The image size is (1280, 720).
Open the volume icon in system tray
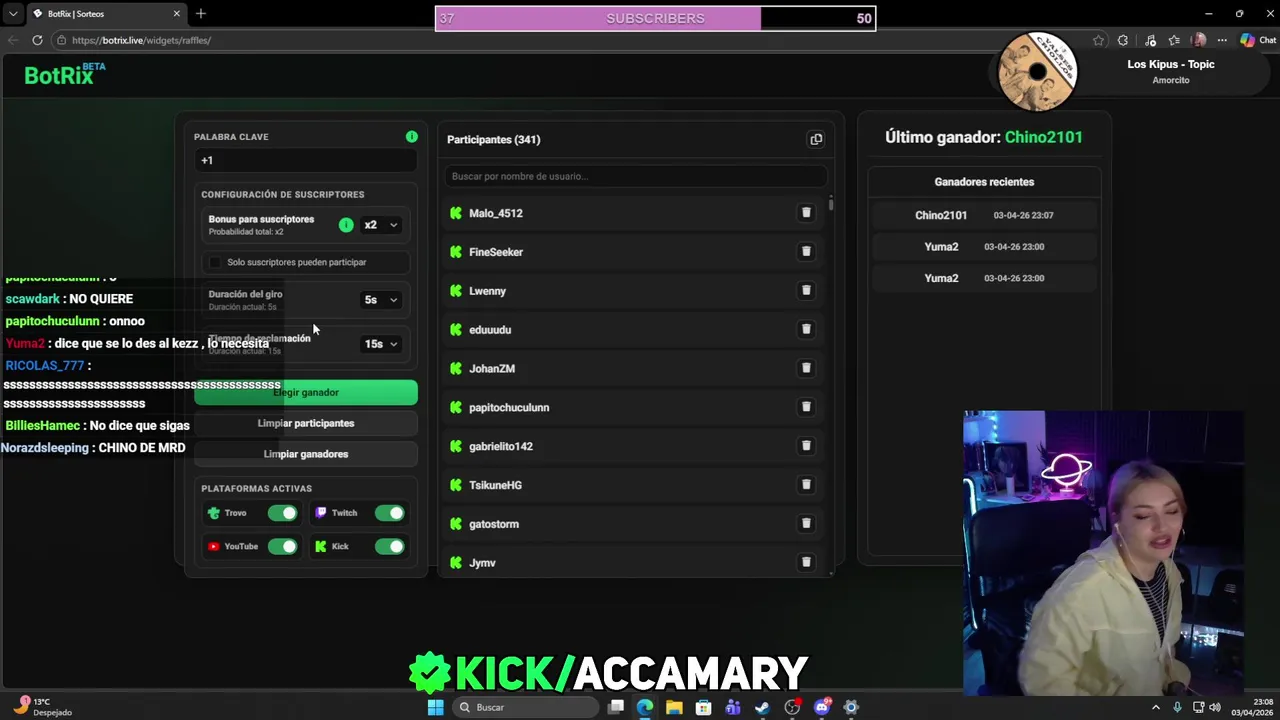(1215, 707)
